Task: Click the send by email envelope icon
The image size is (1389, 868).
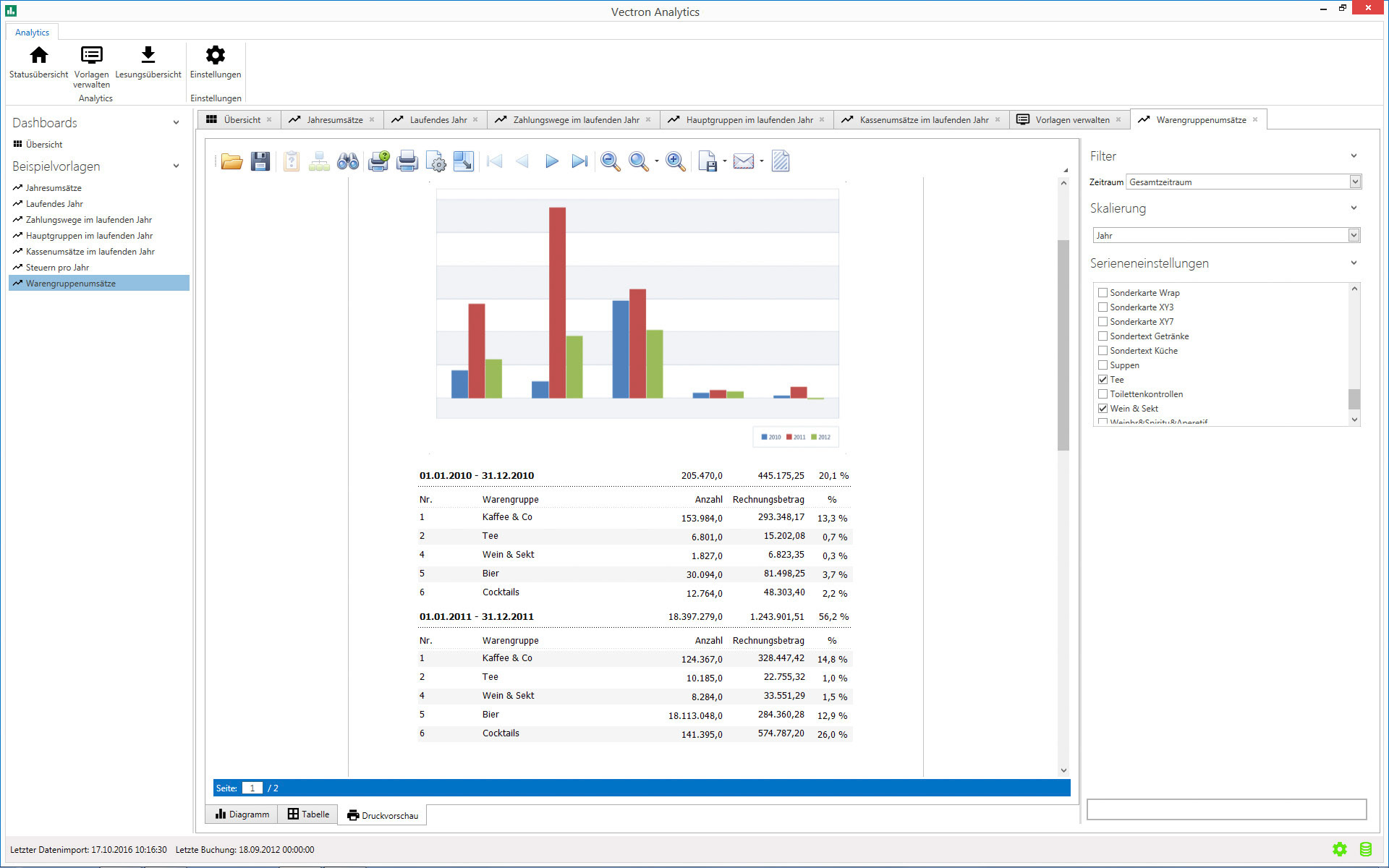Action: (x=743, y=161)
